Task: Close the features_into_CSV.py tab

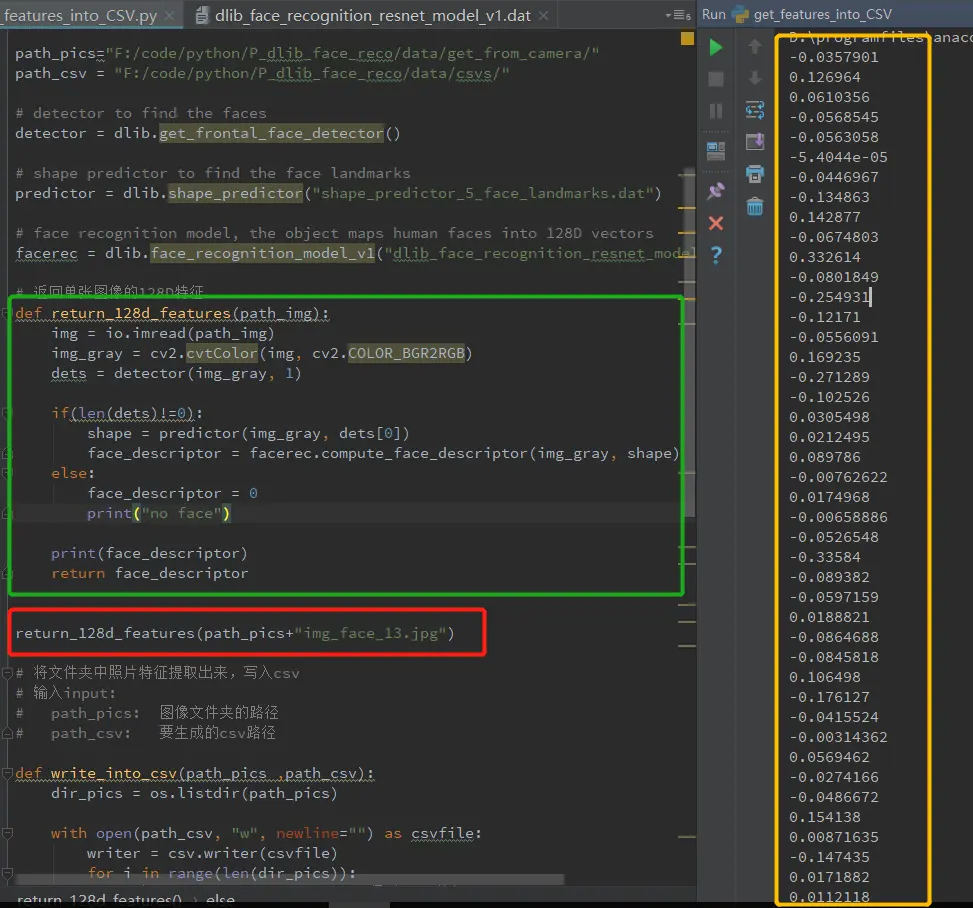Action: (x=169, y=16)
